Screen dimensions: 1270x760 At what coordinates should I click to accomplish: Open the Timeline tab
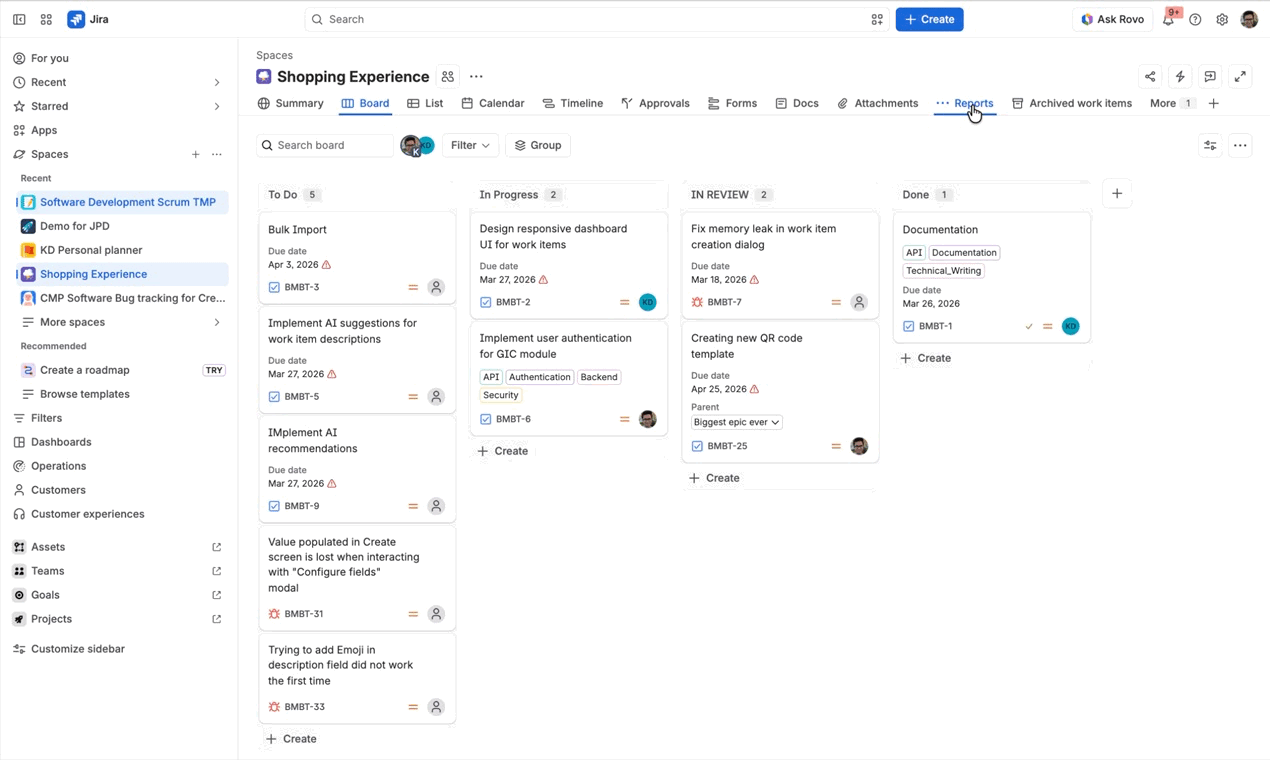click(573, 103)
